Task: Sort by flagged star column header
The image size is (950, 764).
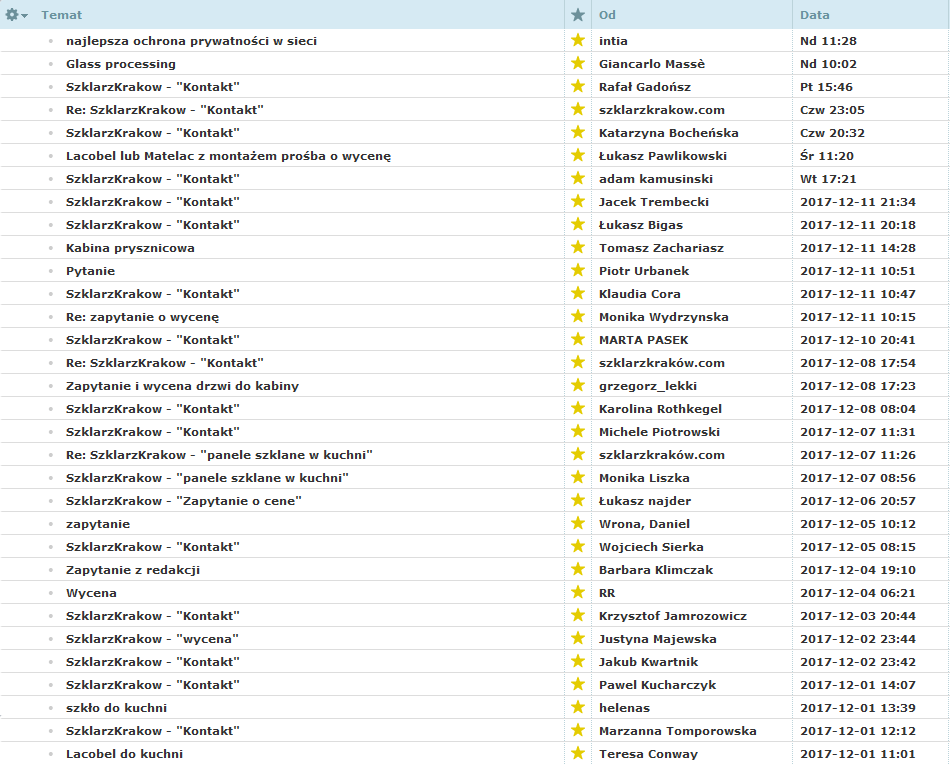Action: [578, 15]
